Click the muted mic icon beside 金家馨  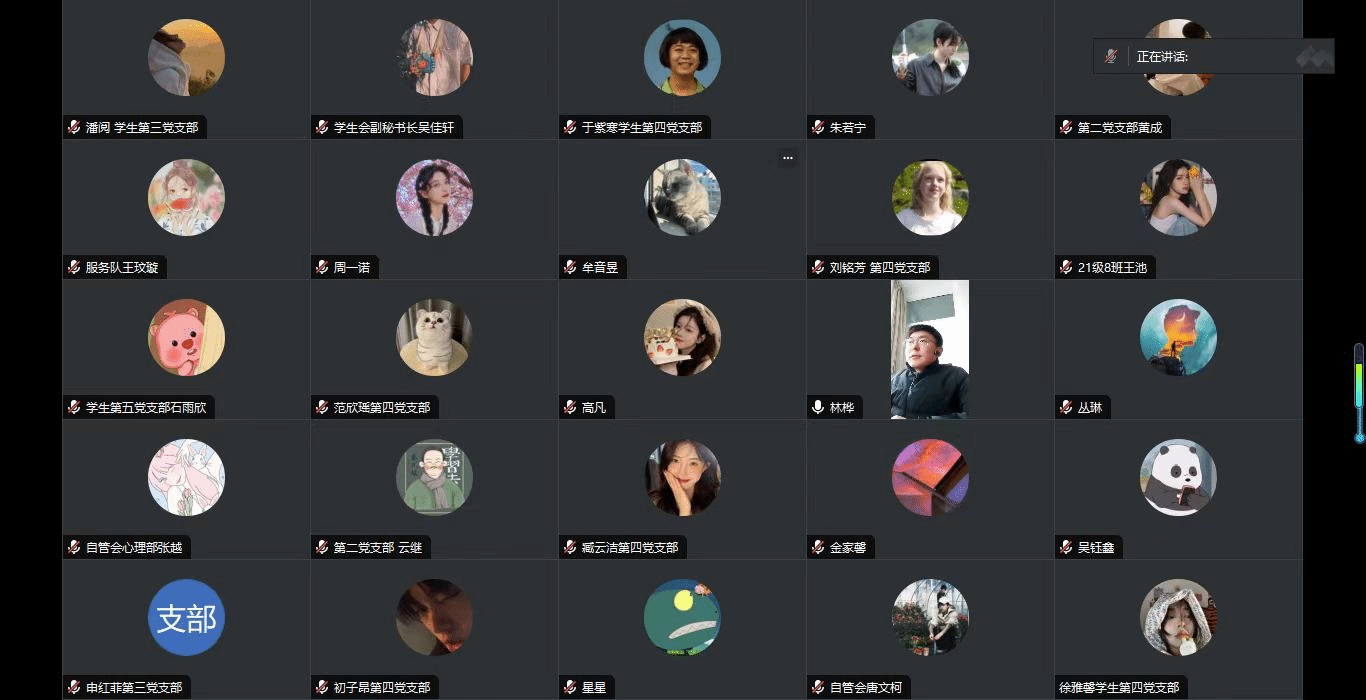click(818, 548)
